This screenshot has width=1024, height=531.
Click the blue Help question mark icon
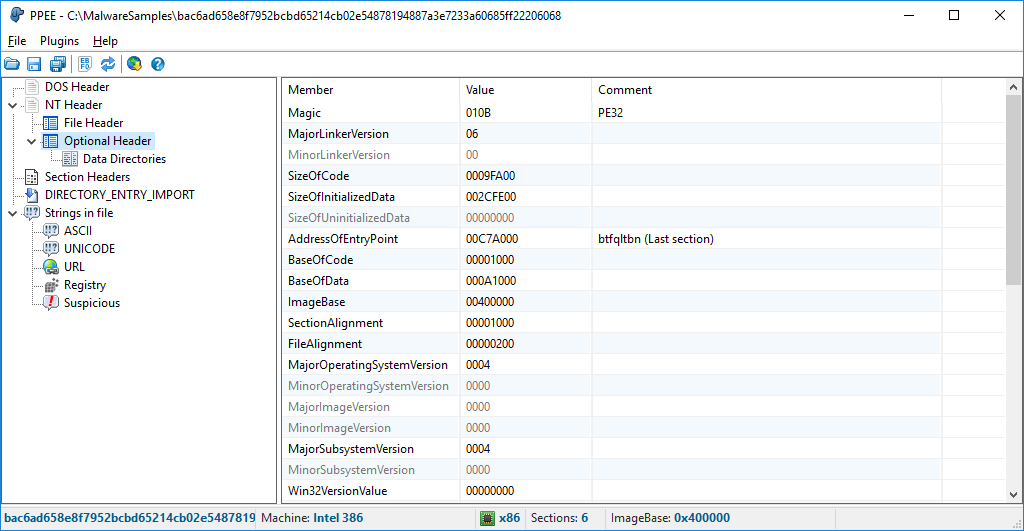point(157,64)
